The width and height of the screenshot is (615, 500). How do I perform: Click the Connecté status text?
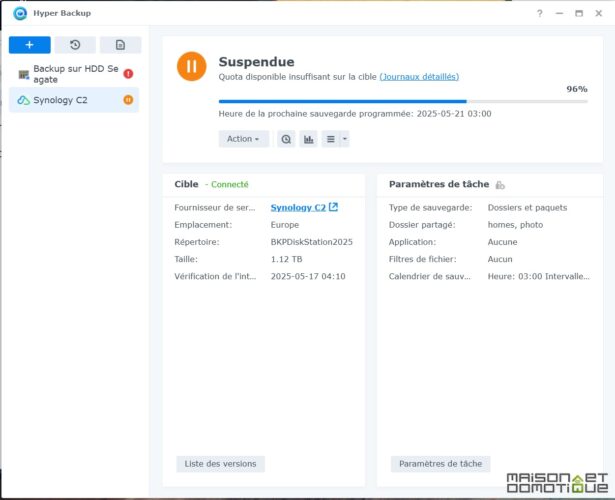[230, 184]
